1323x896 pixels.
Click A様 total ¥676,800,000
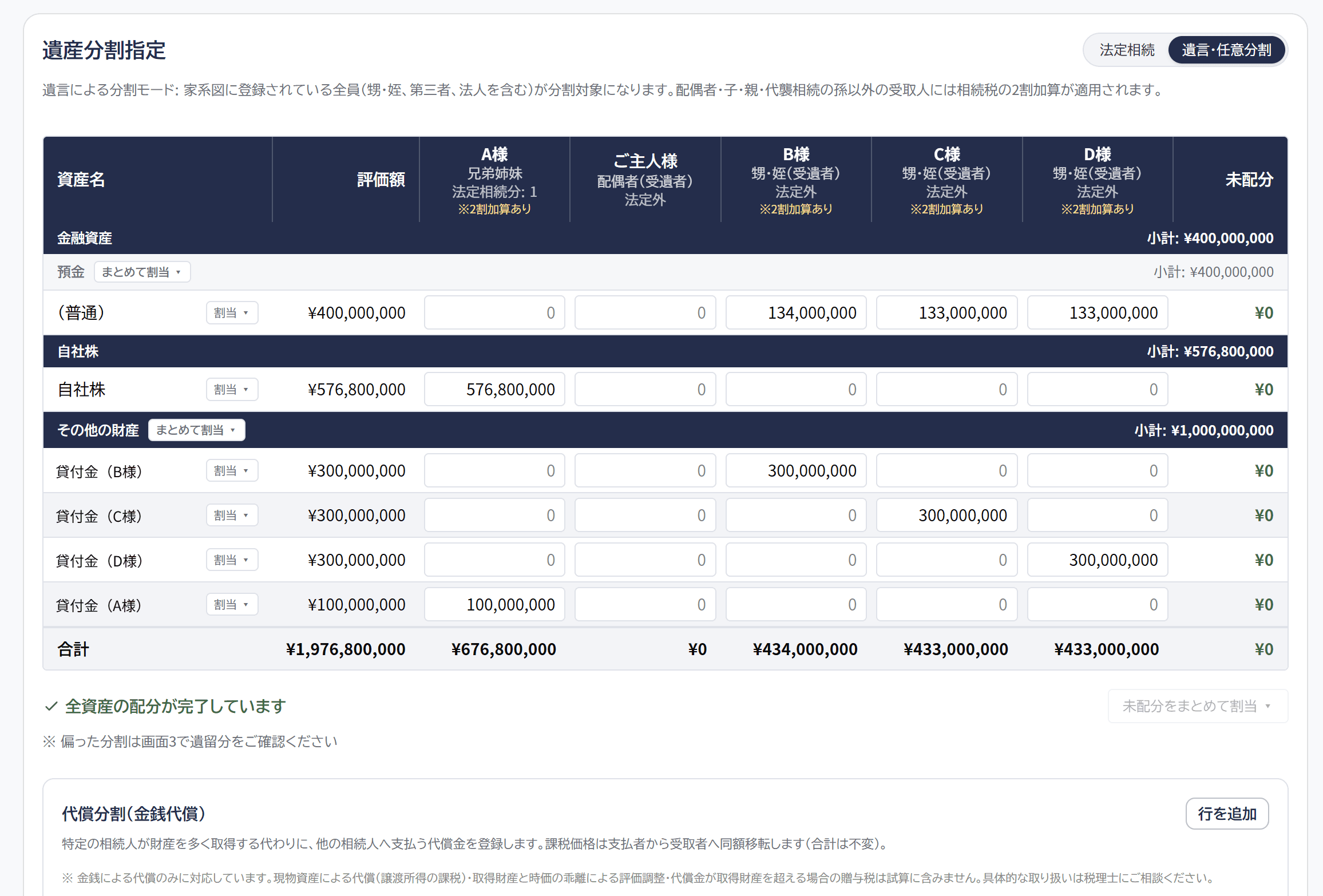pyautogui.click(x=504, y=649)
